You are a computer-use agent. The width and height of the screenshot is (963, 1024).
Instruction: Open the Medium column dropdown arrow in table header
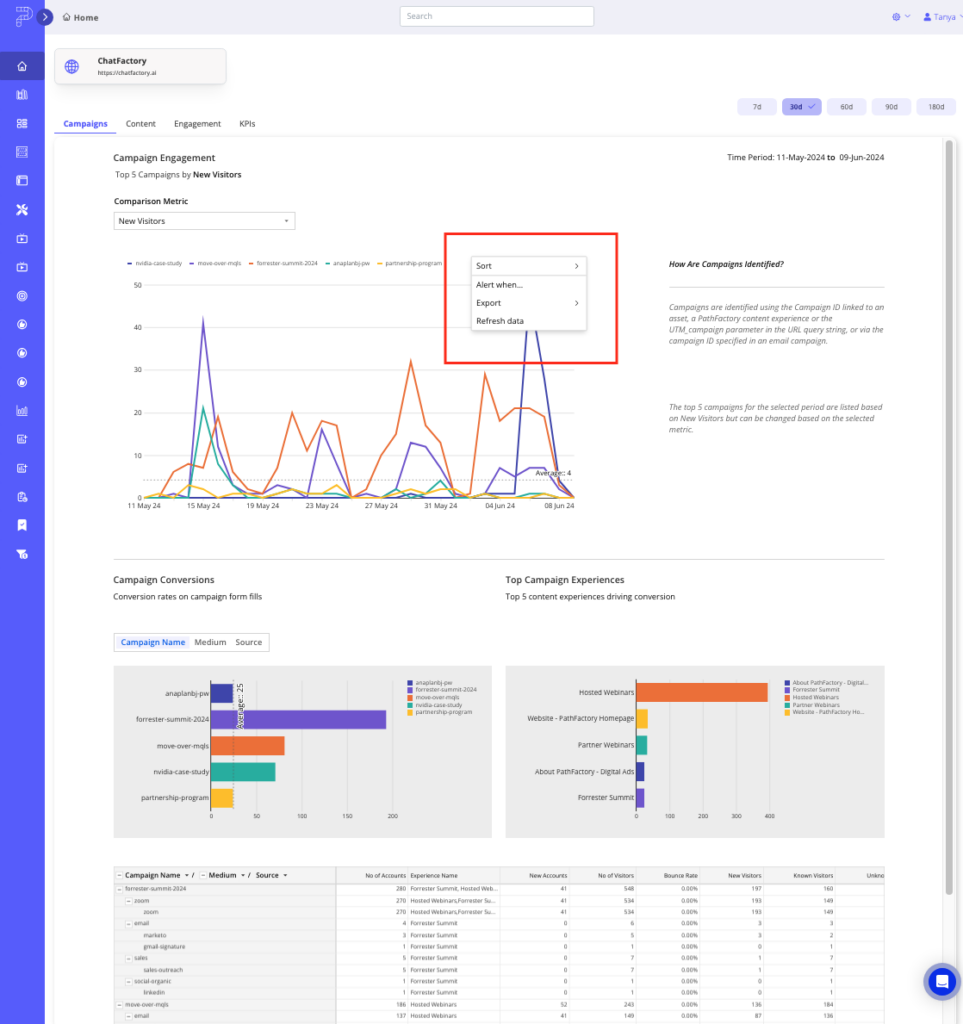tap(243, 875)
